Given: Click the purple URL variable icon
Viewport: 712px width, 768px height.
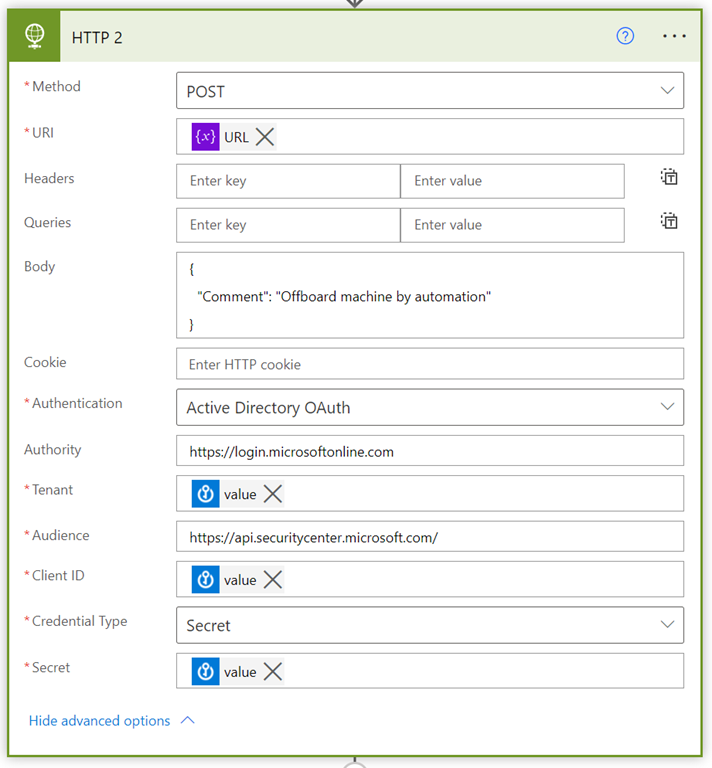Looking at the screenshot, I should click(205, 137).
